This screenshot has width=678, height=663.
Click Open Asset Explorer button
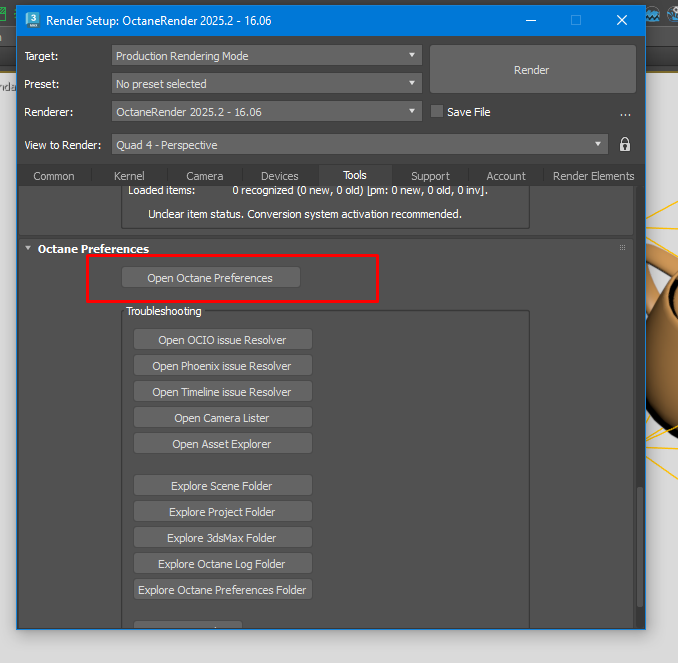223,443
